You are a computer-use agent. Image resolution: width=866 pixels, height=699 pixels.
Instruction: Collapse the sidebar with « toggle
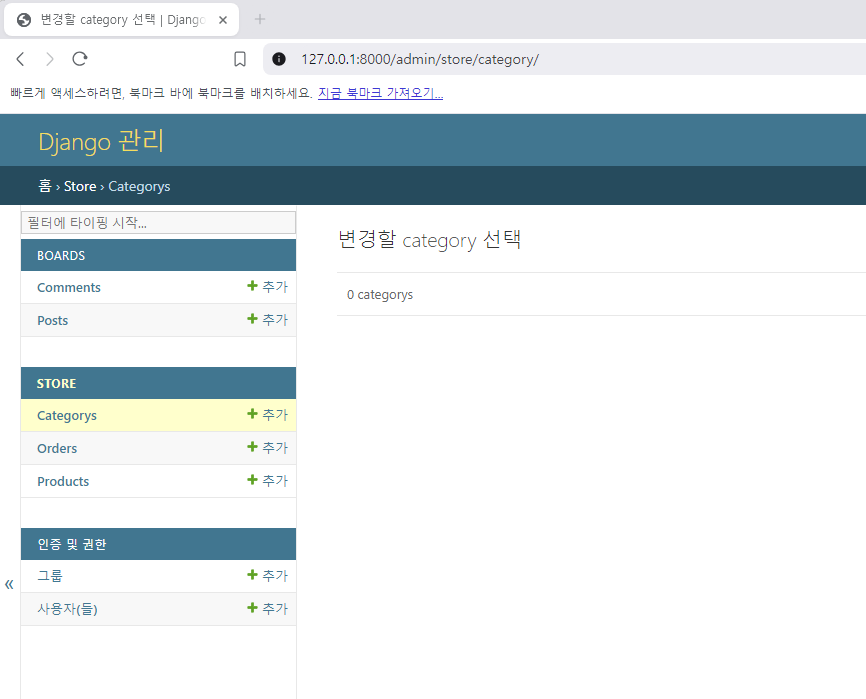point(9,584)
